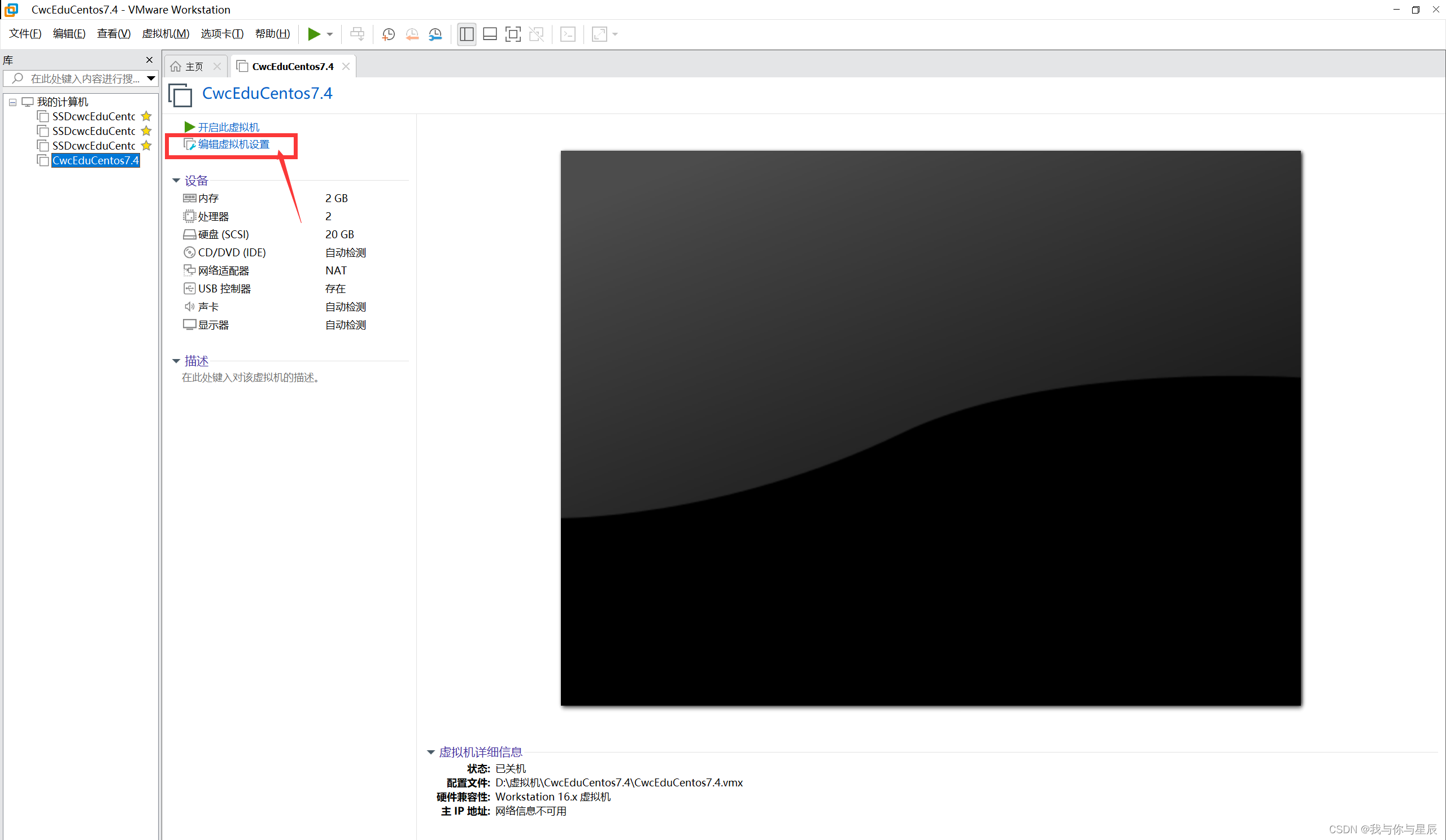
Task: Open the network adapter NAT entry
Action: pyautogui.click(x=223, y=270)
